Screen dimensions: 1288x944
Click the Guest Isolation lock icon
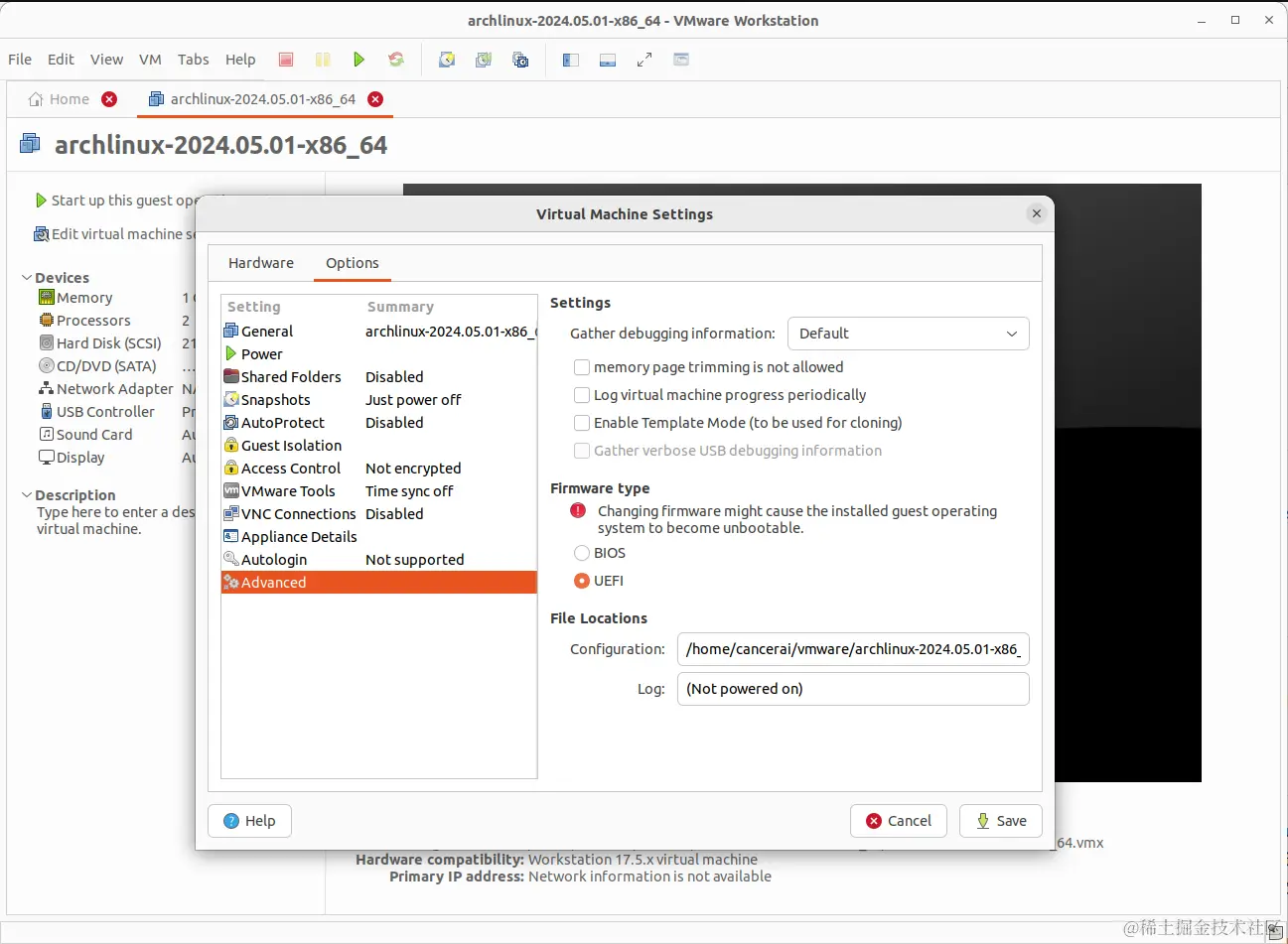pos(231,446)
